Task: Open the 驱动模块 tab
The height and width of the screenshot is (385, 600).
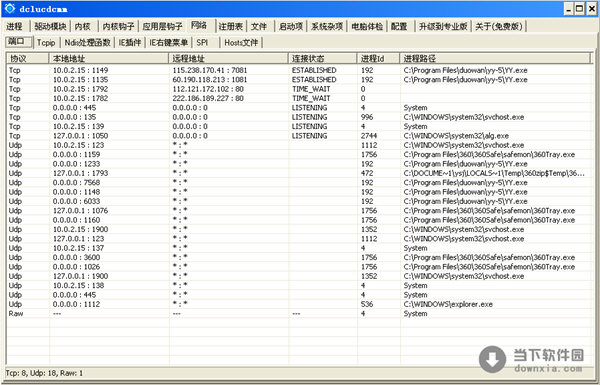Action: pyautogui.click(x=50, y=26)
